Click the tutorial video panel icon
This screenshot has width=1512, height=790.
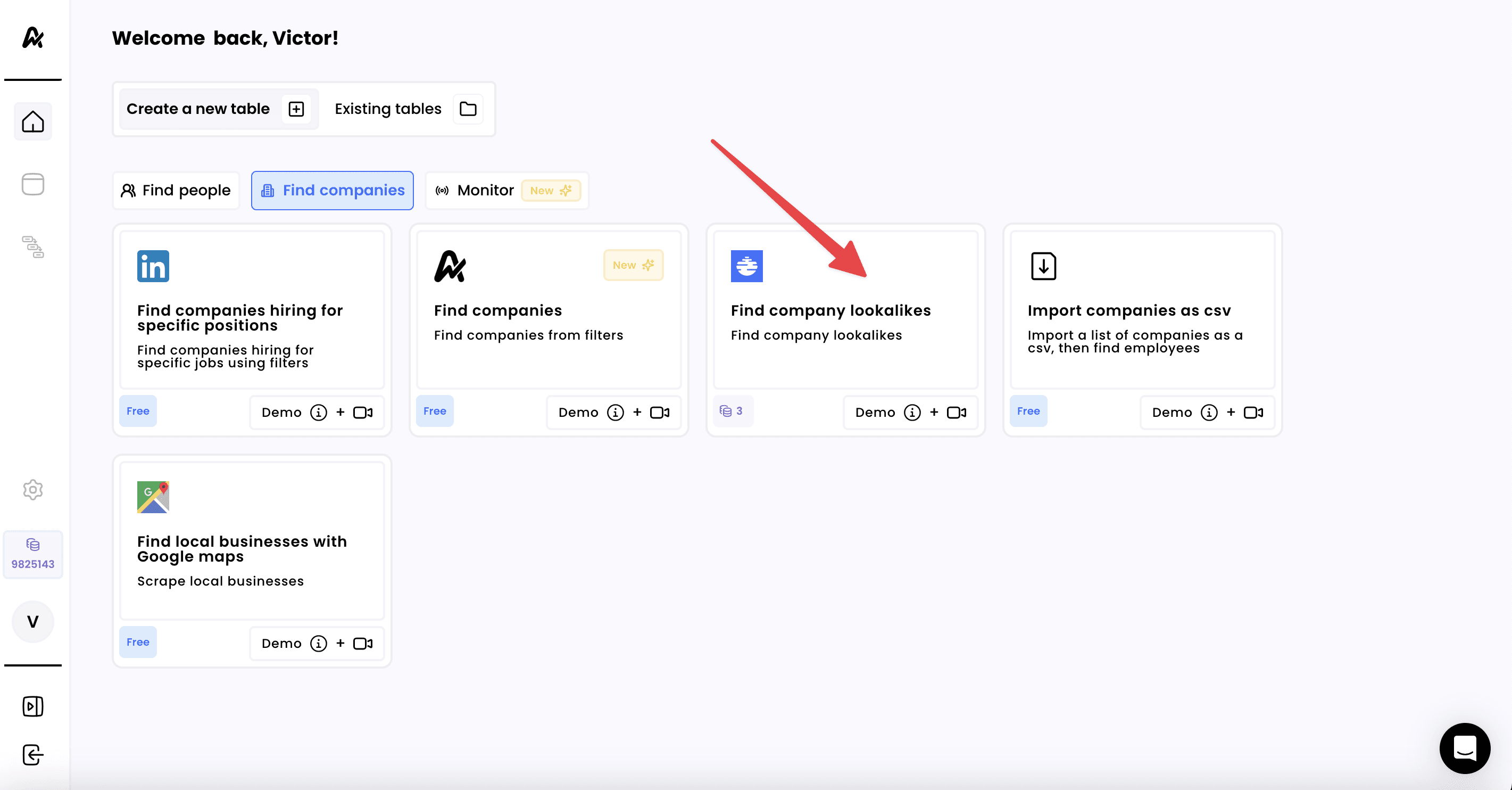(x=33, y=706)
